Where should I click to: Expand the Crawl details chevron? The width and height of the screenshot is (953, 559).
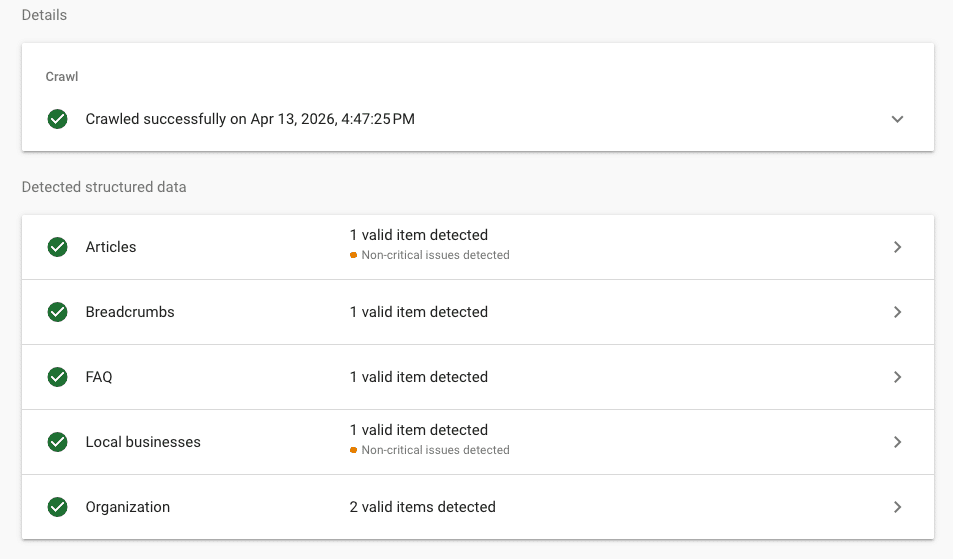[x=897, y=119]
